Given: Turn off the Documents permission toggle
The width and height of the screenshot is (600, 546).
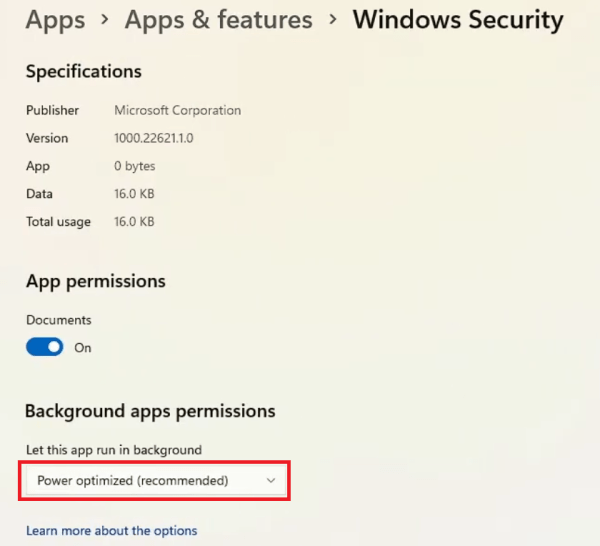Looking at the screenshot, I should [x=45, y=347].
